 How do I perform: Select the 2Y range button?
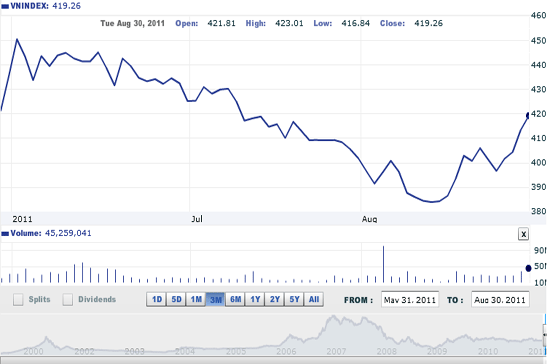275,299
